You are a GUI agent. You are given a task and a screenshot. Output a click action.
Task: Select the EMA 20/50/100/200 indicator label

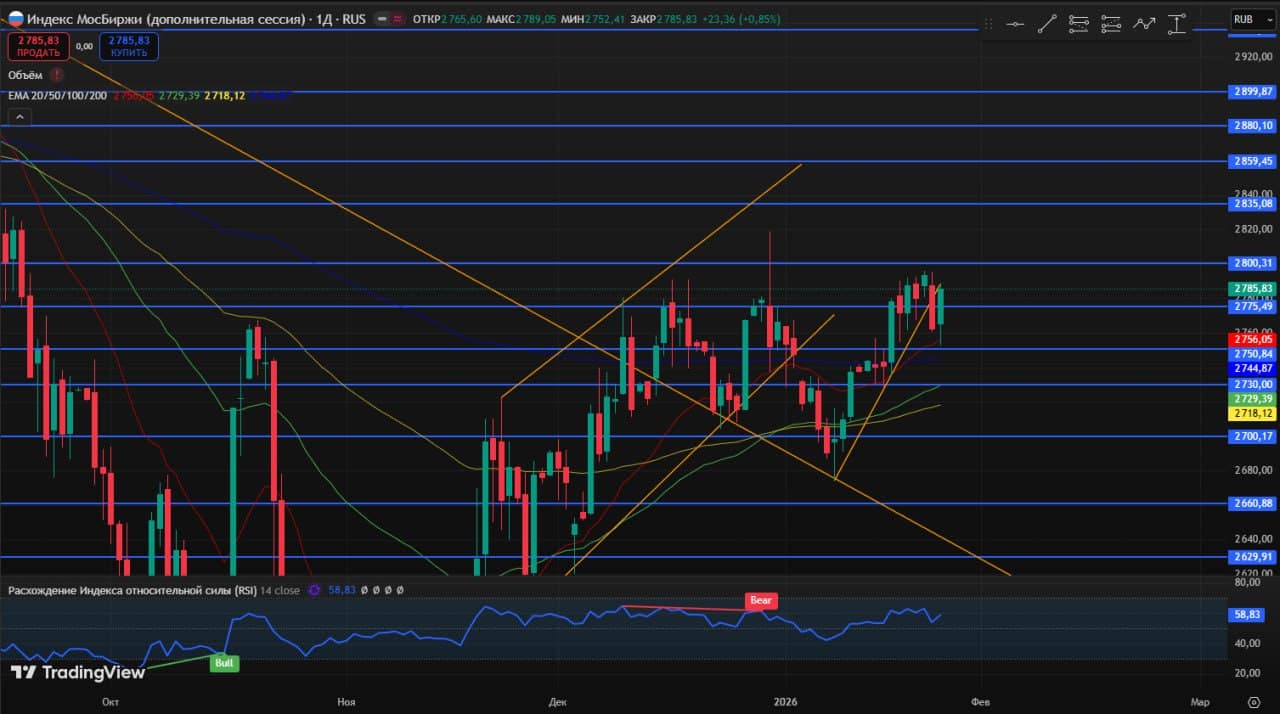tap(57, 96)
